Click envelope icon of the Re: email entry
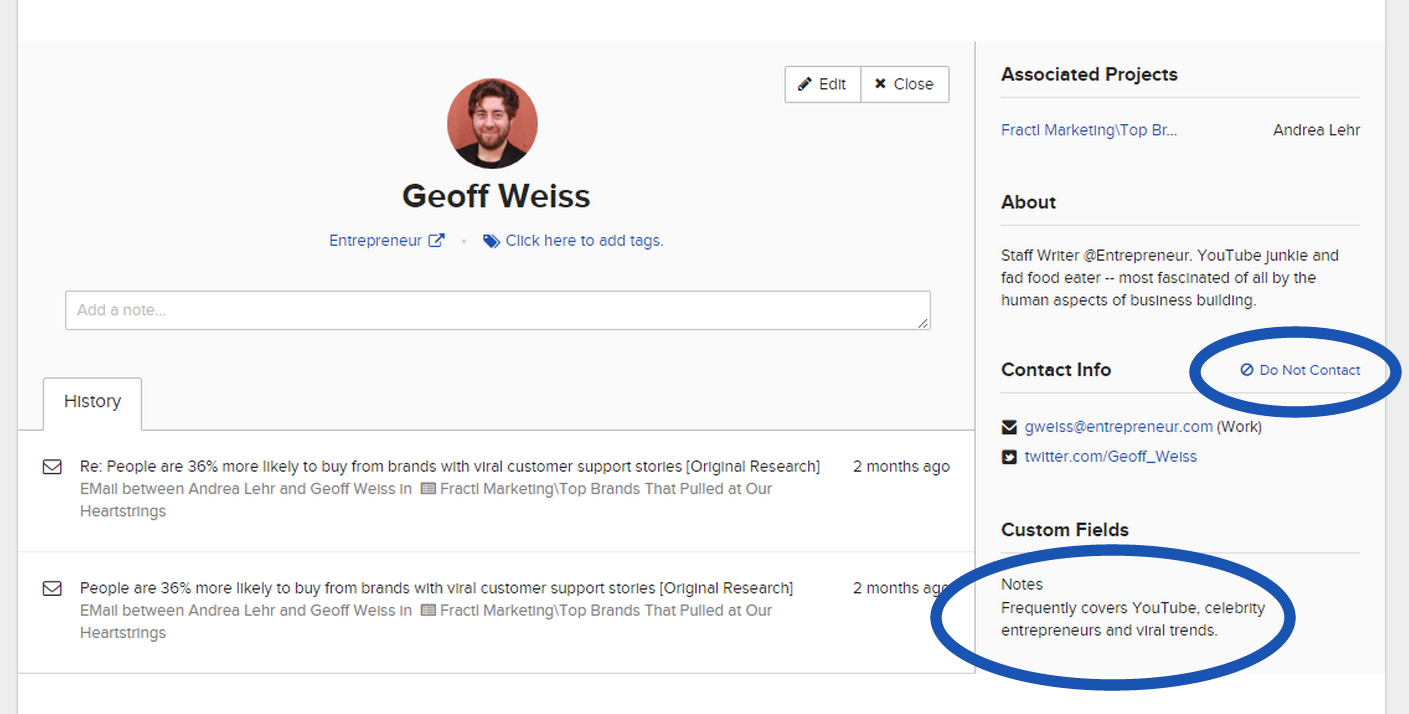The width and height of the screenshot is (1409, 714). 52,467
